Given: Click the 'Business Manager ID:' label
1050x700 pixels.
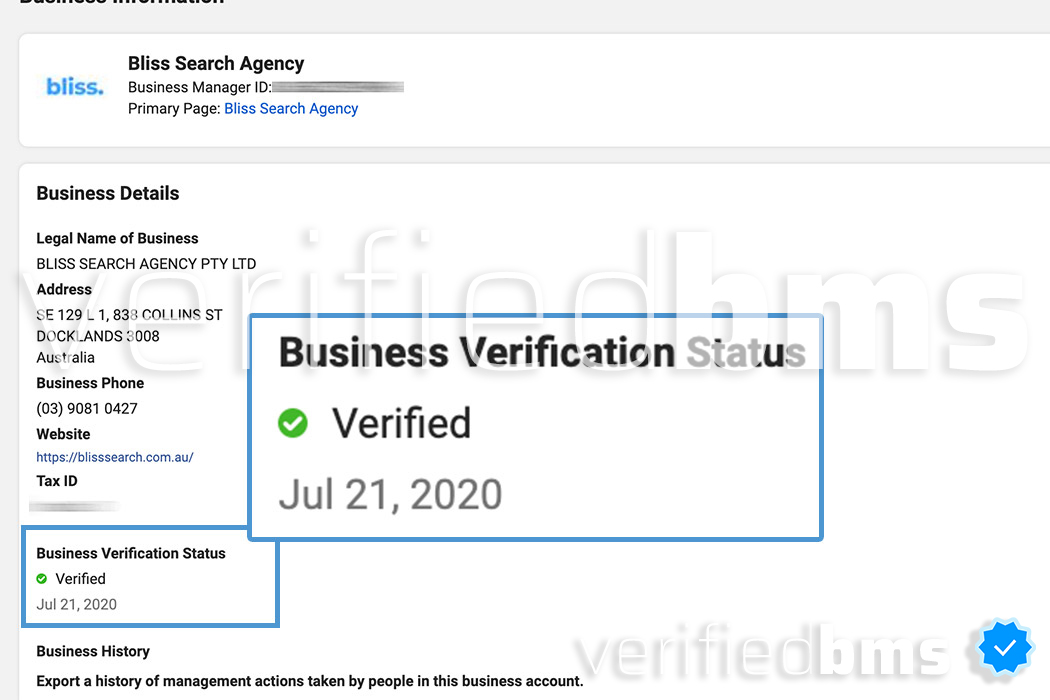Looking at the screenshot, I should coord(200,87).
